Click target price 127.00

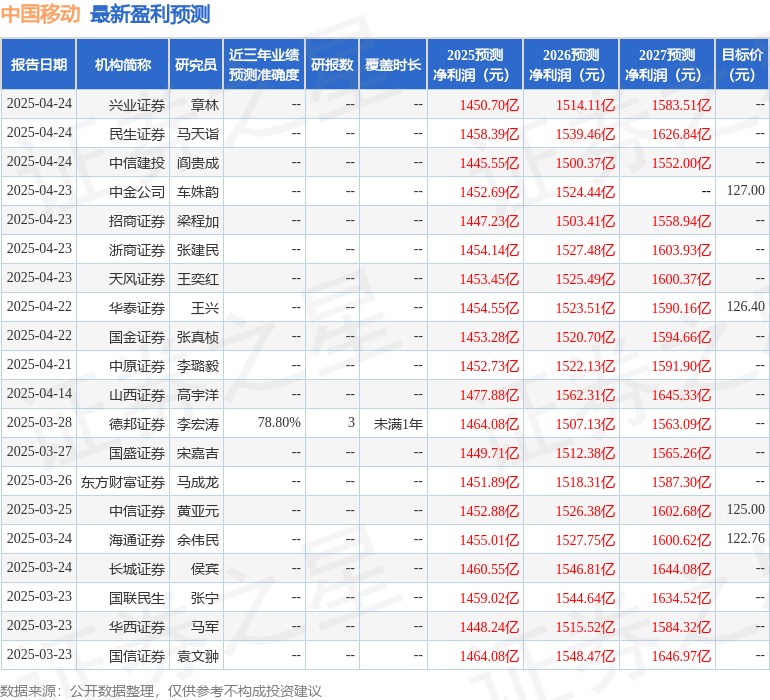point(745,190)
